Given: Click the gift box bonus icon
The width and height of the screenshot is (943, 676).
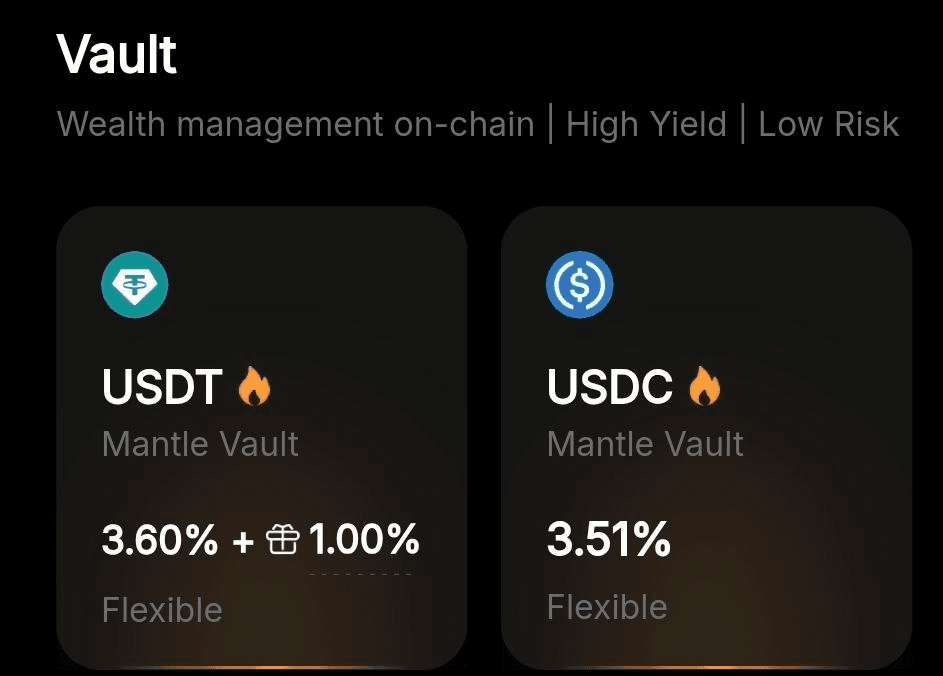Looking at the screenshot, I should point(282,542).
